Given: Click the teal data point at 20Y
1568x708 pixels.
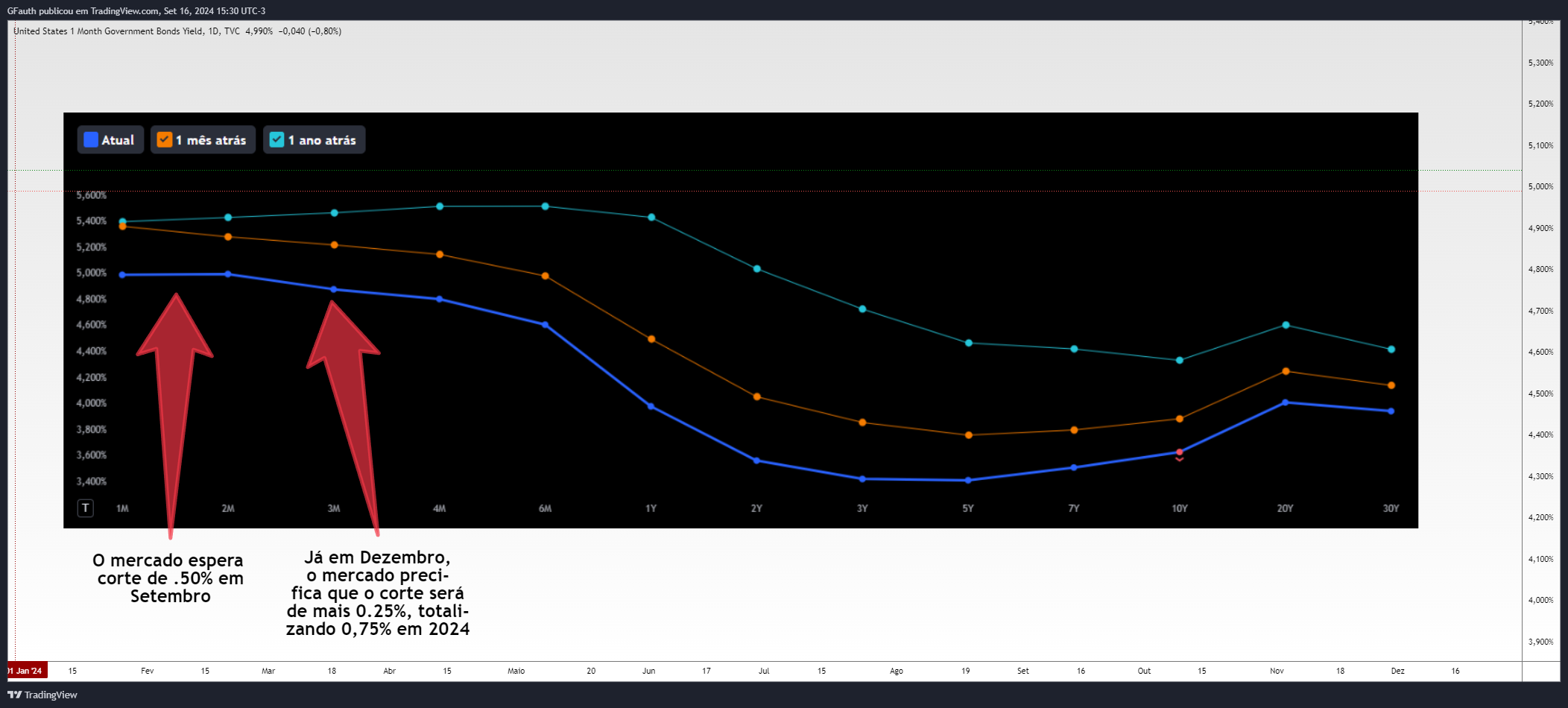Looking at the screenshot, I should [1286, 325].
